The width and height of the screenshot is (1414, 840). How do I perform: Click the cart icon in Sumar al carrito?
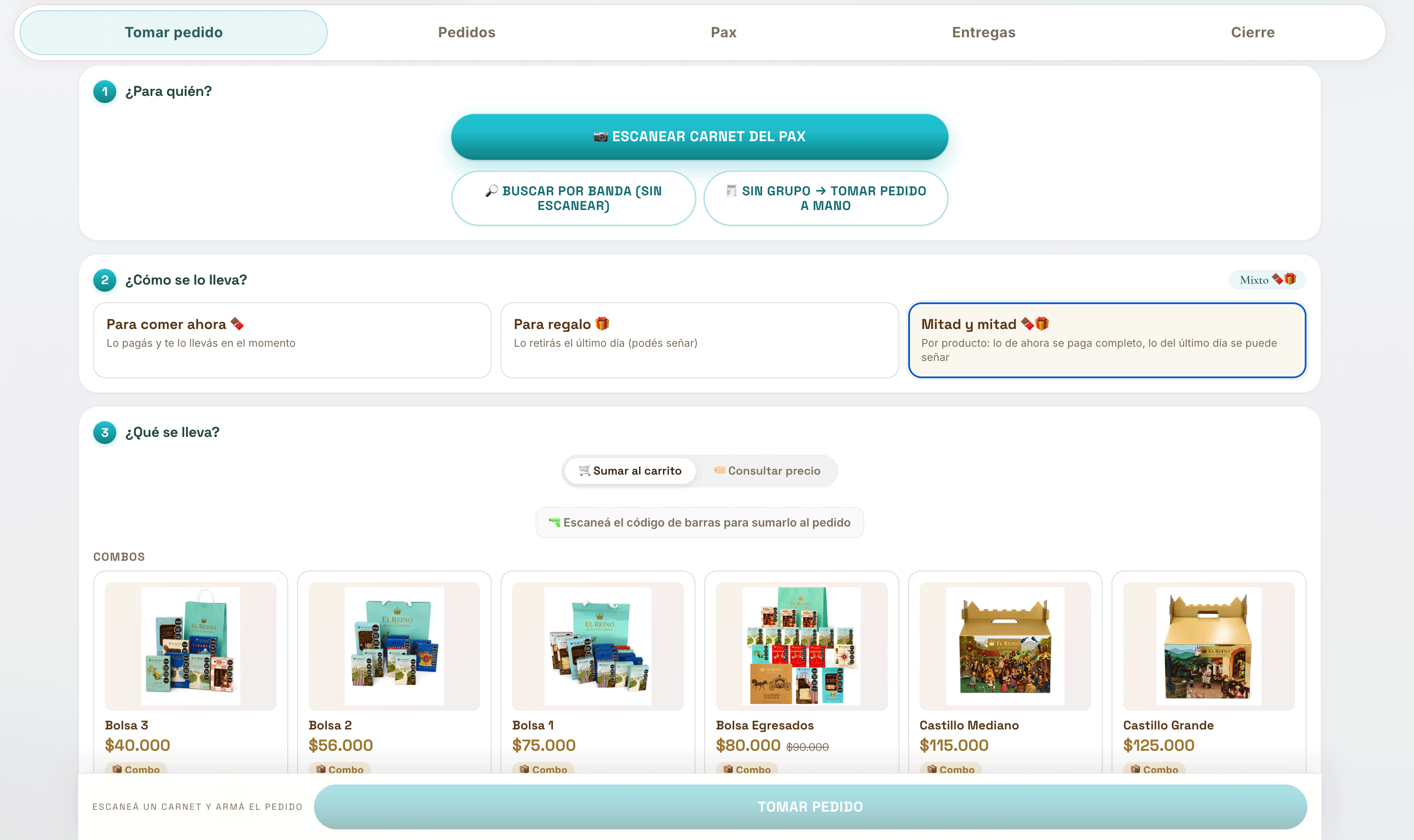click(584, 470)
